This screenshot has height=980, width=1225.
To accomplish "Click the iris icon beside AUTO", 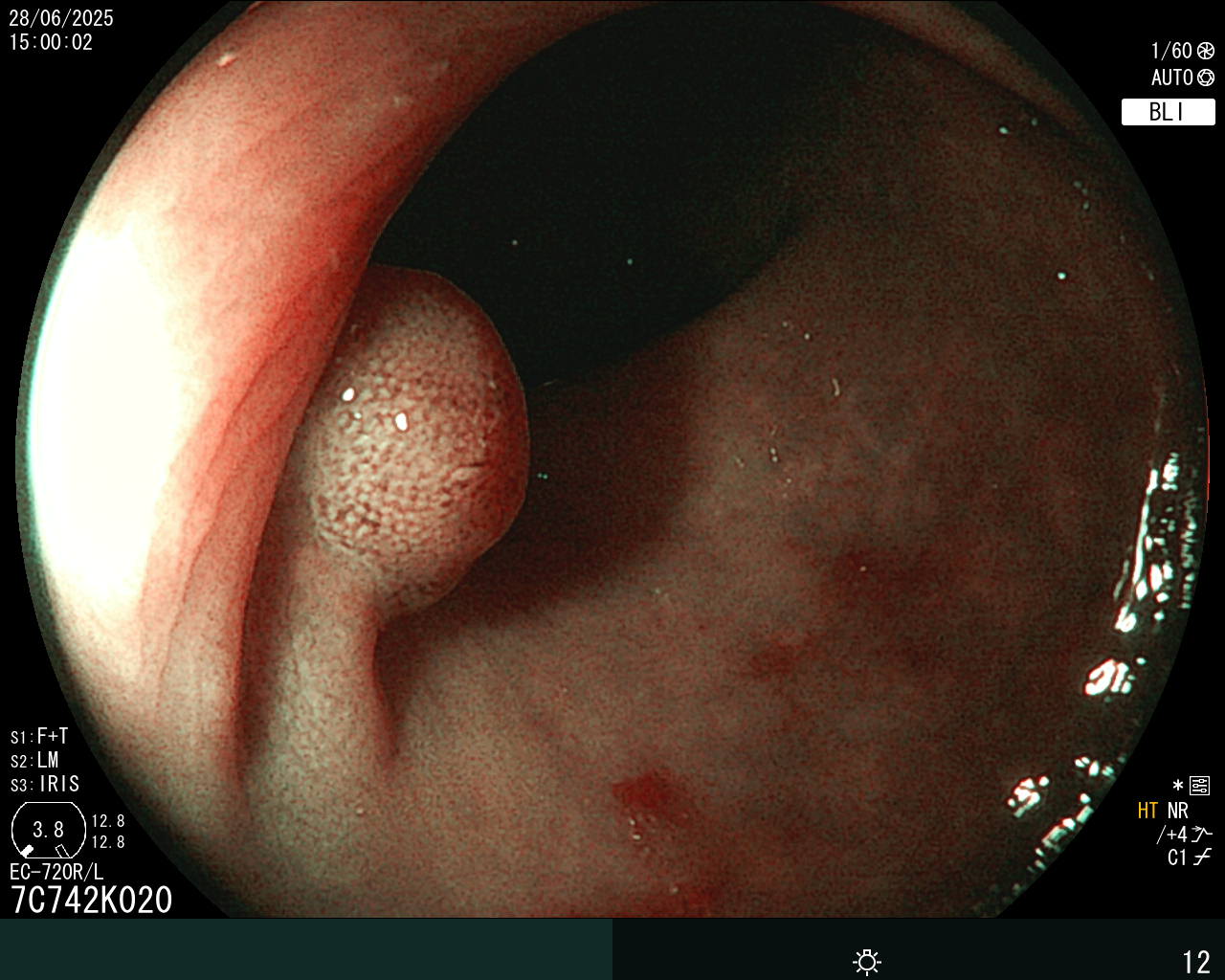I will click(x=1206, y=78).
